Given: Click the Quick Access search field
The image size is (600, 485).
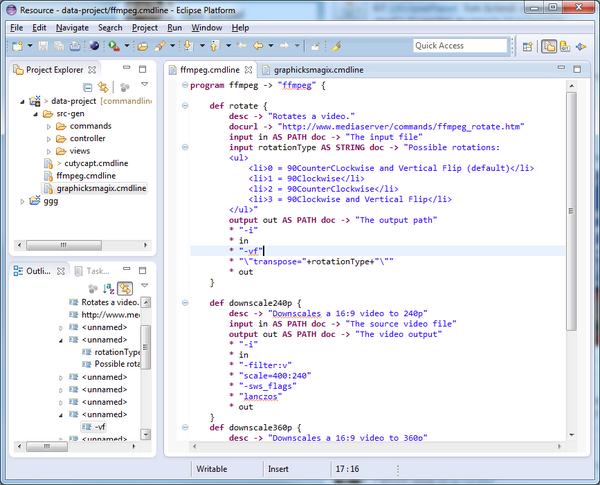Looking at the screenshot, I should click(460, 46).
